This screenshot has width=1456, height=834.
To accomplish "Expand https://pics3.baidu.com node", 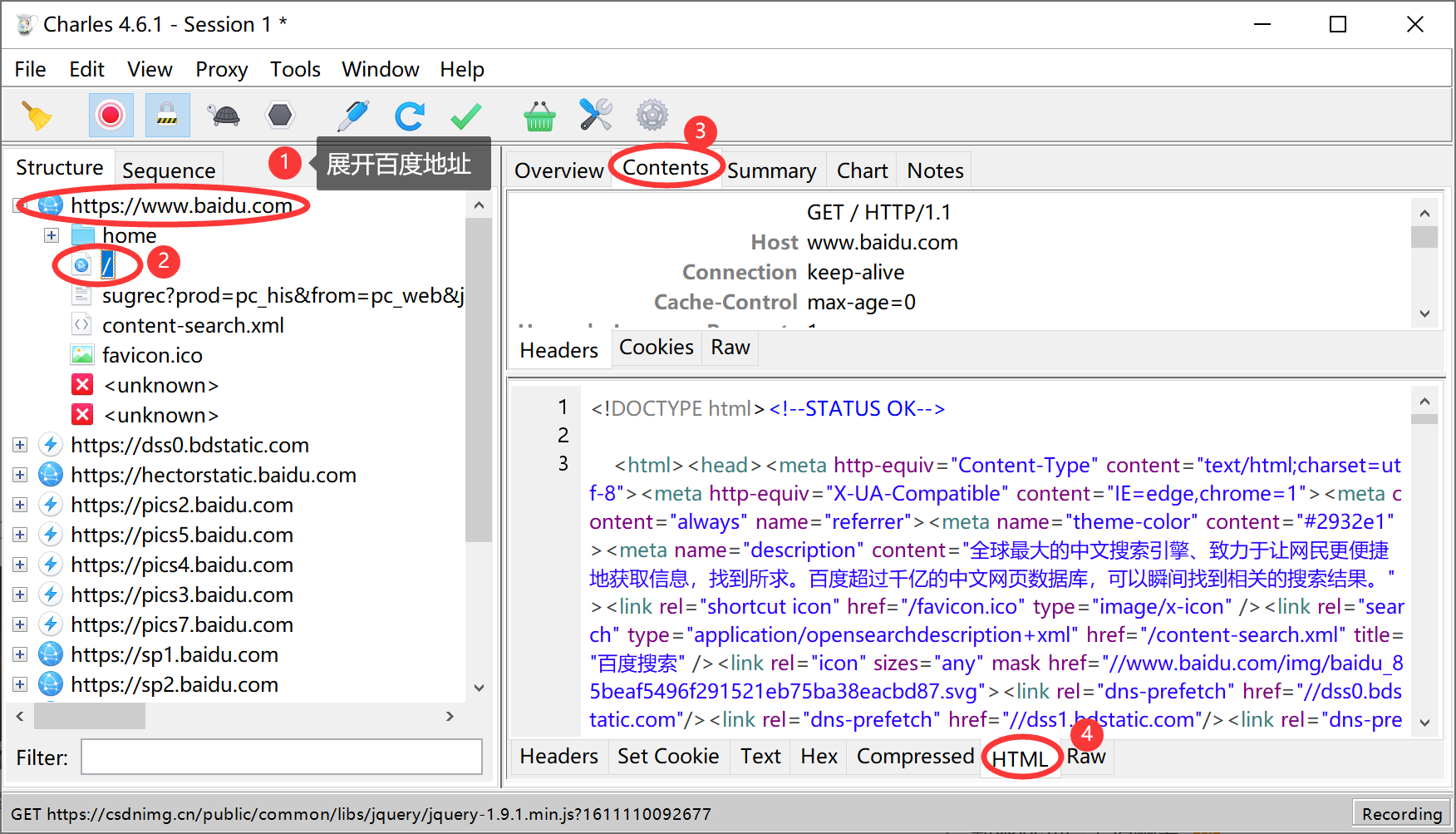I will (20, 595).
